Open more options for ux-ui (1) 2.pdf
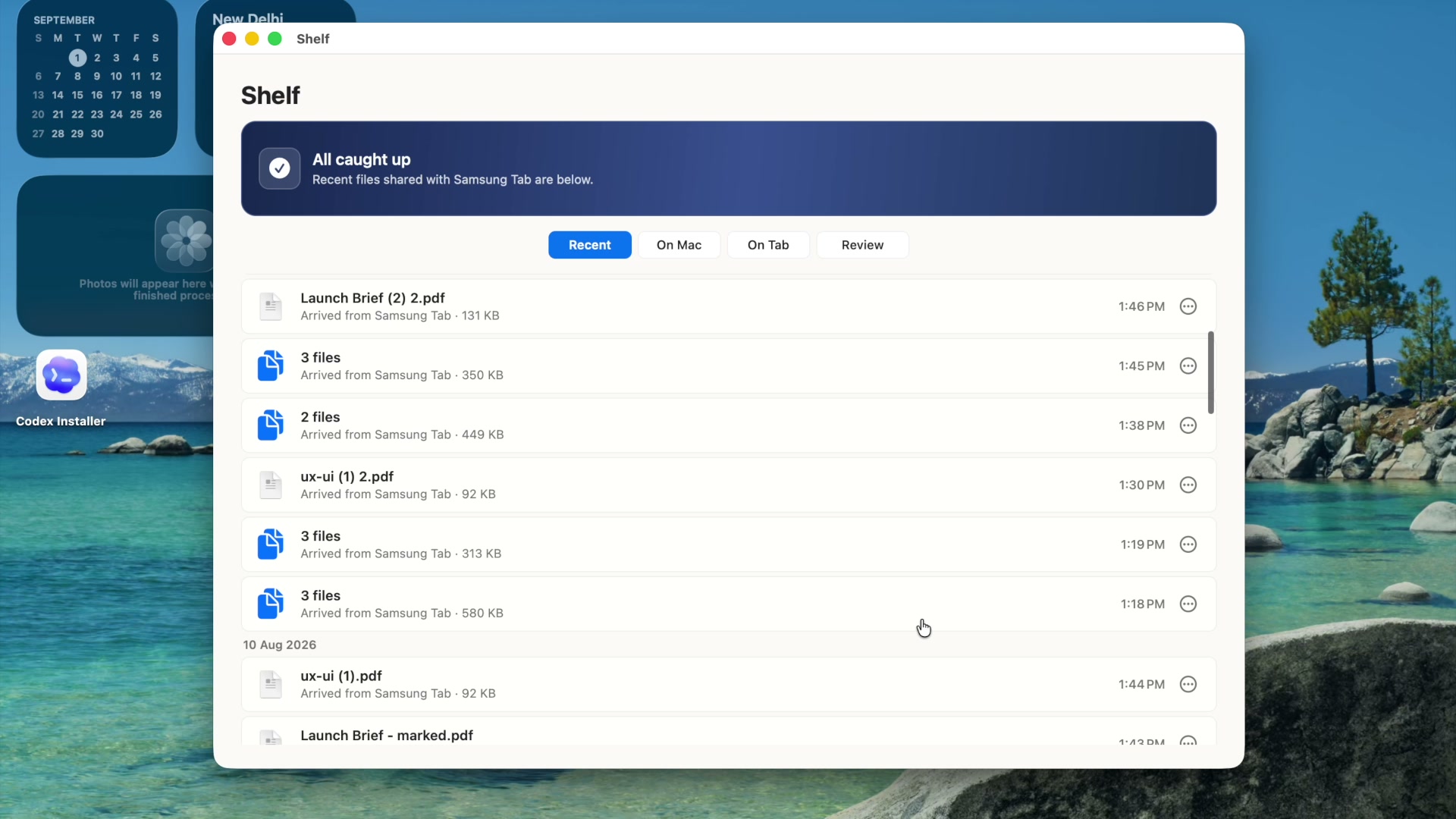 coord(1188,485)
